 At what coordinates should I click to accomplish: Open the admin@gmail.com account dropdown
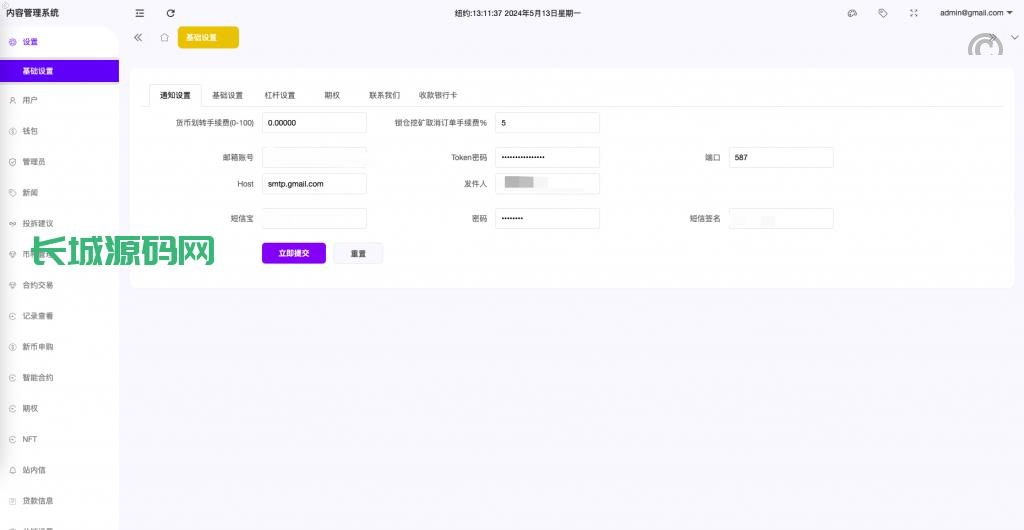pyautogui.click(x=976, y=12)
